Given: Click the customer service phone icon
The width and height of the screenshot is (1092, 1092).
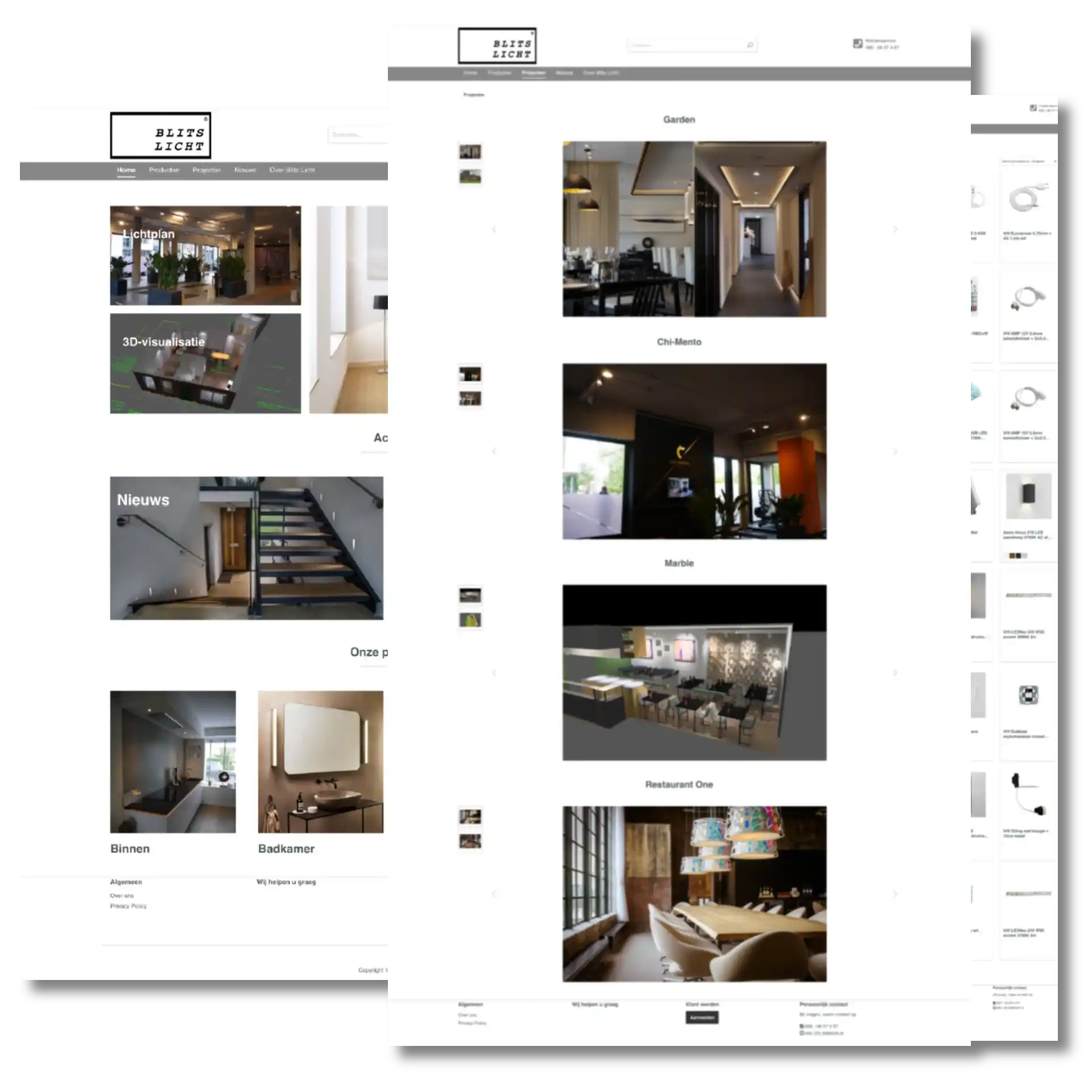Looking at the screenshot, I should [858, 43].
